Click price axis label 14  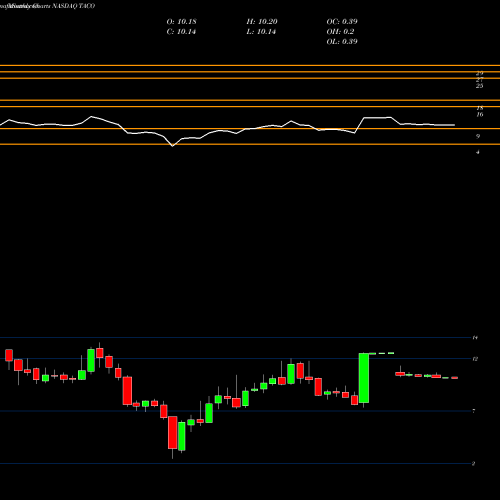click(x=475, y=338)
